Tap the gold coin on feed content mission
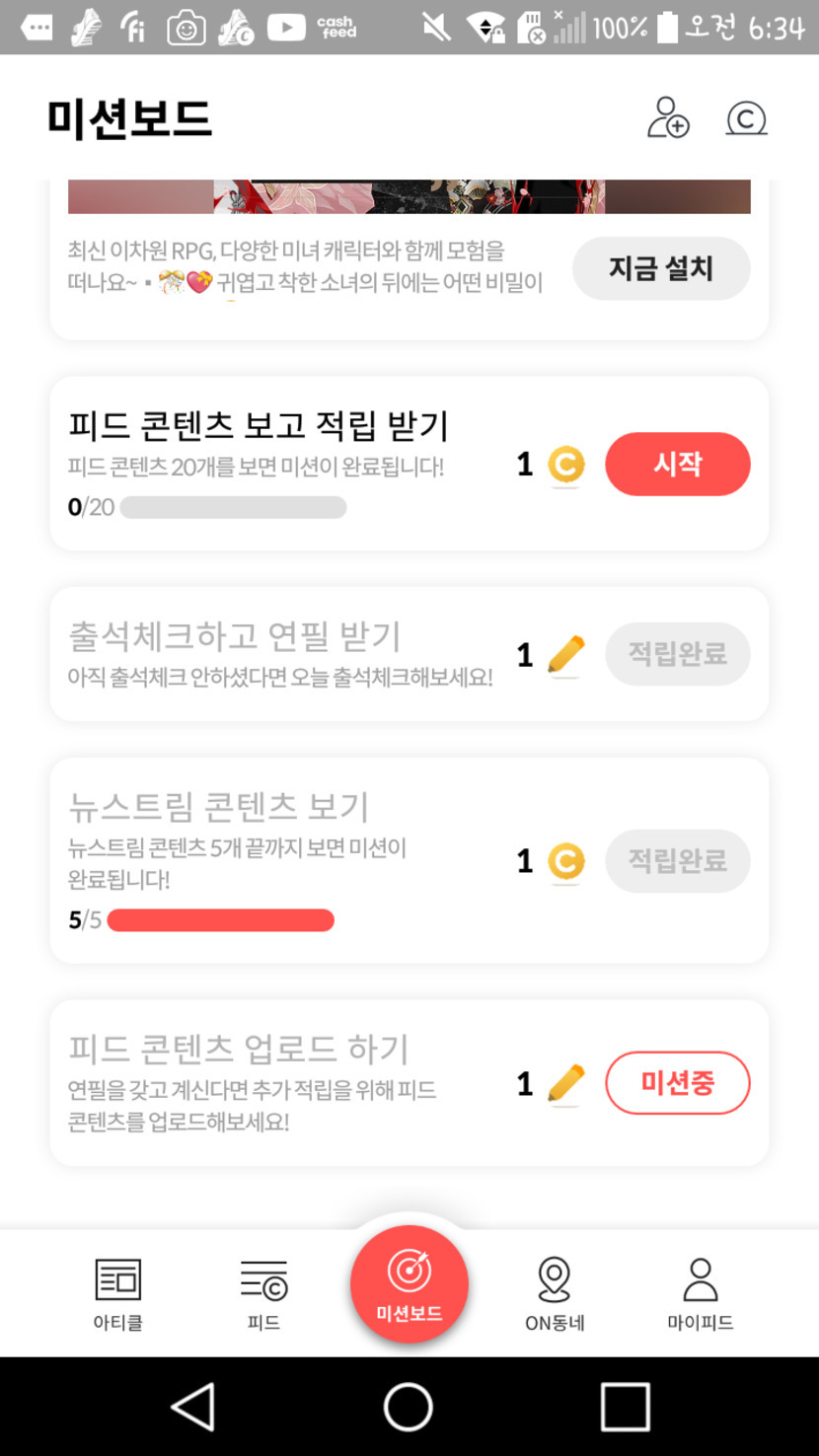 [x=565, y=465]
